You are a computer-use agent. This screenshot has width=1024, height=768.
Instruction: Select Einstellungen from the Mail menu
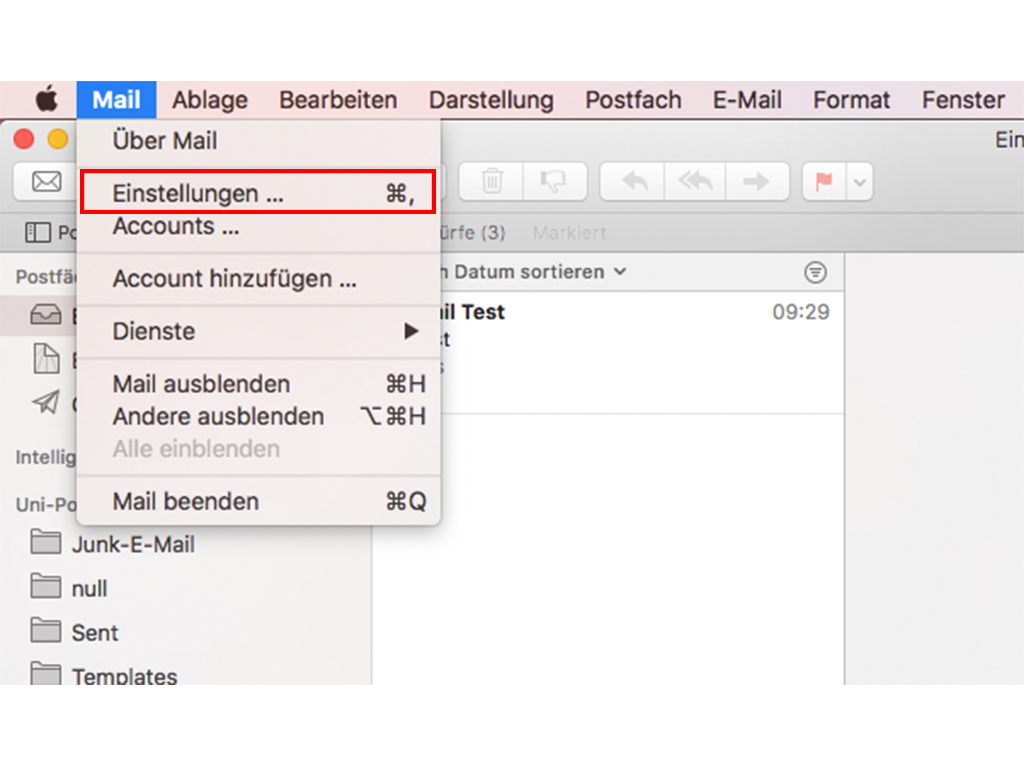coord(258,193)
